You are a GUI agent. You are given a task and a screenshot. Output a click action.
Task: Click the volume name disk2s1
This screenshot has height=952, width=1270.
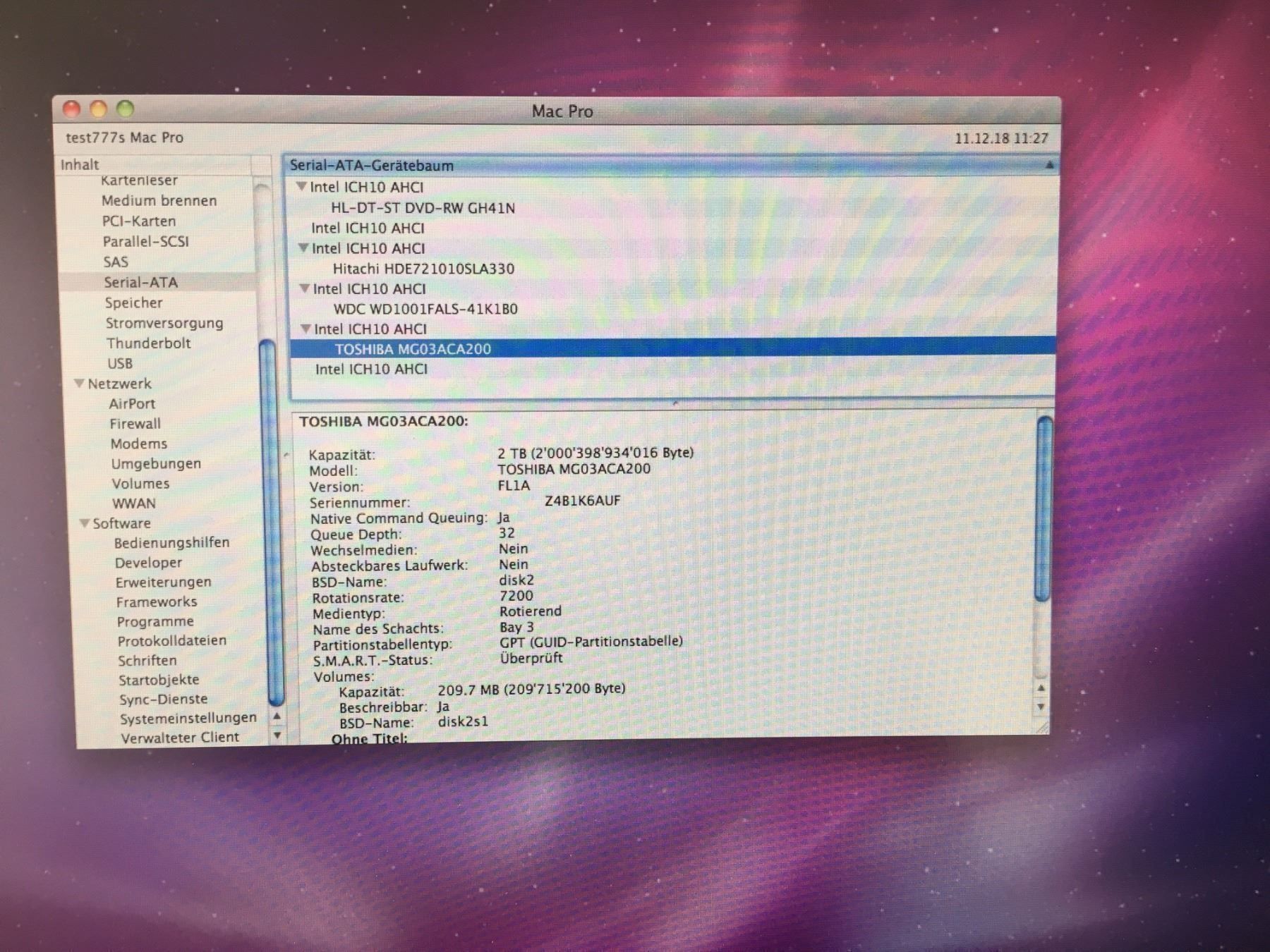[463, 721]
